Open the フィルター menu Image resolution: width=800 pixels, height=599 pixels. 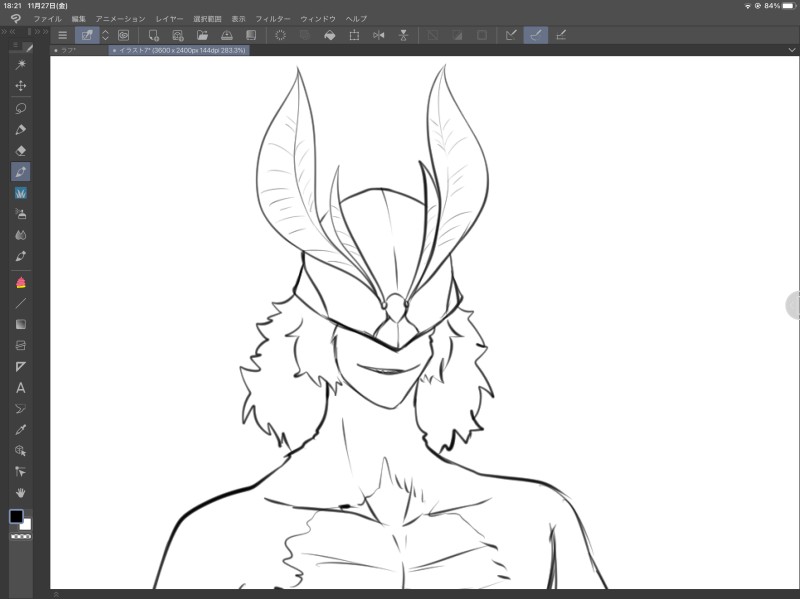point(273,19)
